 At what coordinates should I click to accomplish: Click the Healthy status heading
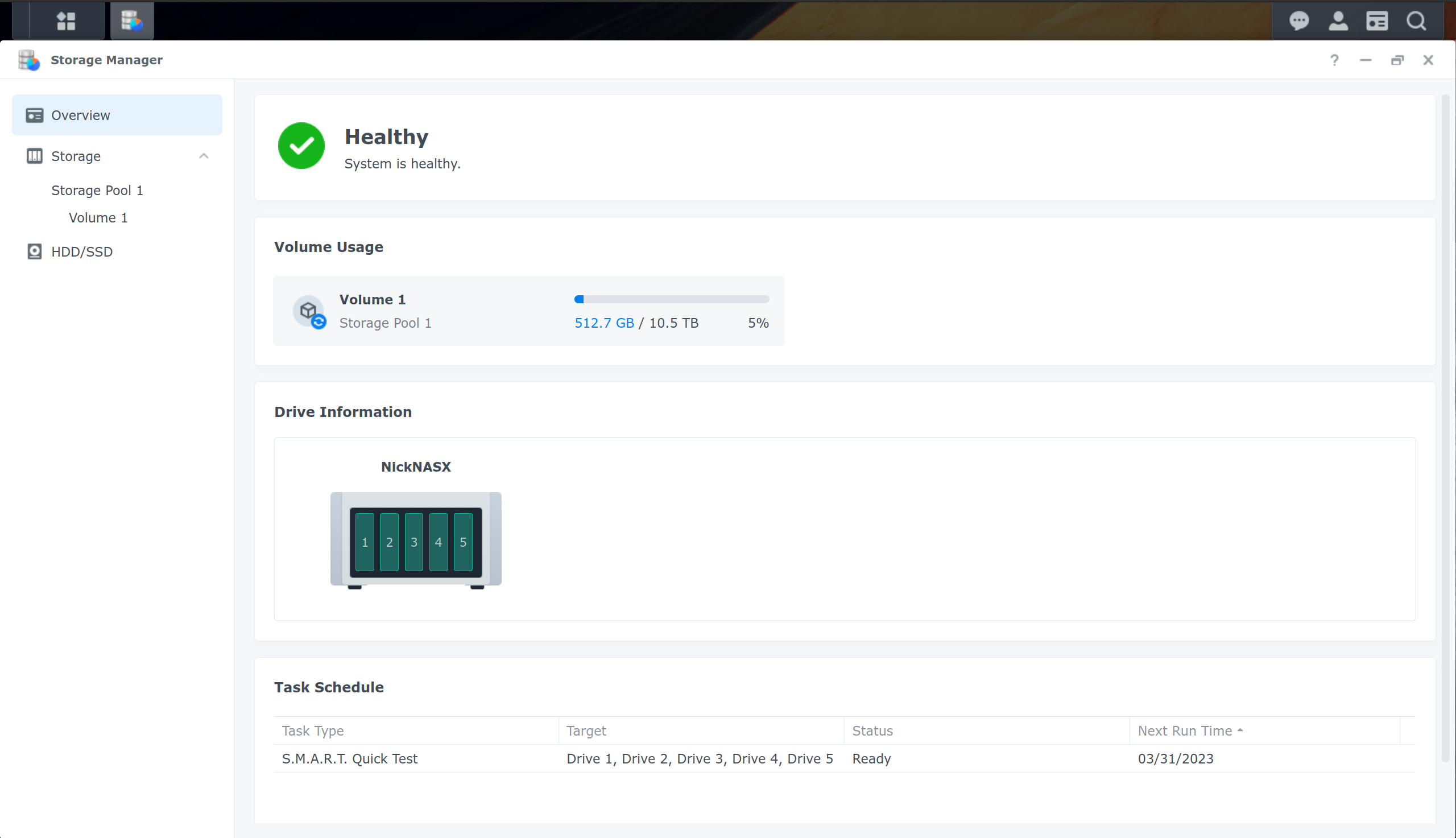[387, 137]
